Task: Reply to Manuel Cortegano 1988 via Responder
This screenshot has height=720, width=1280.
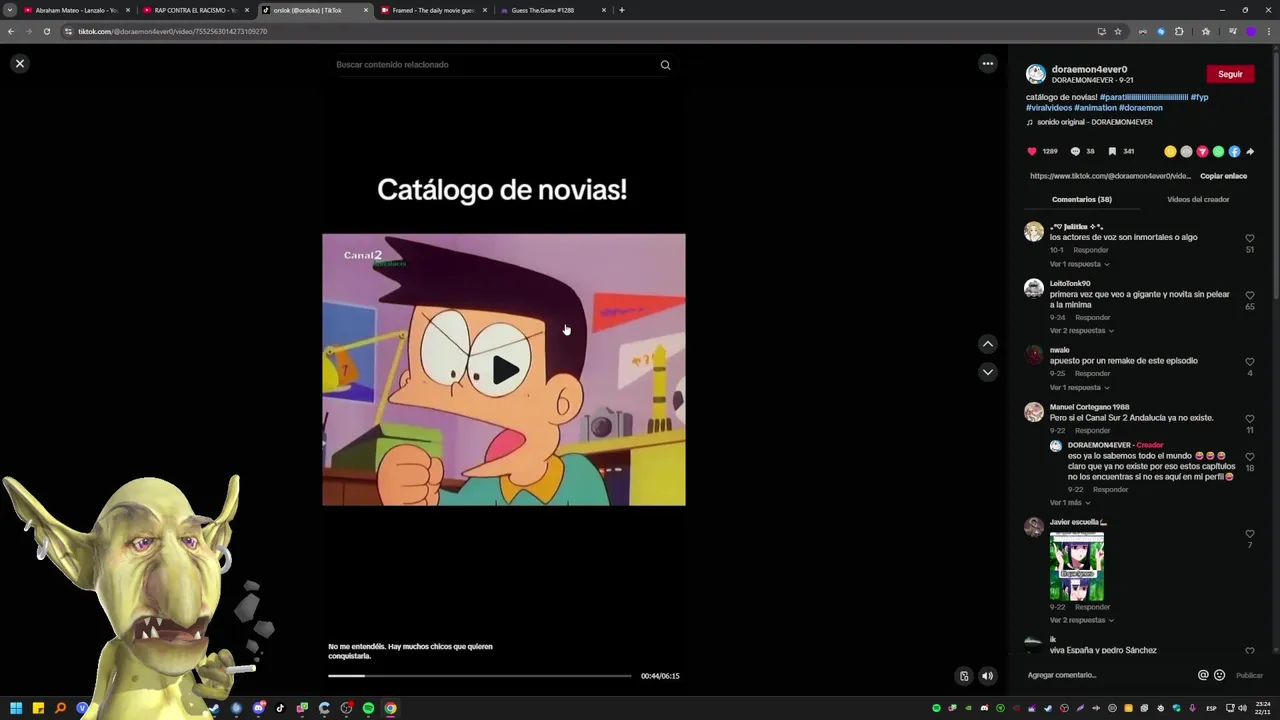Action: click(1093, 431)
